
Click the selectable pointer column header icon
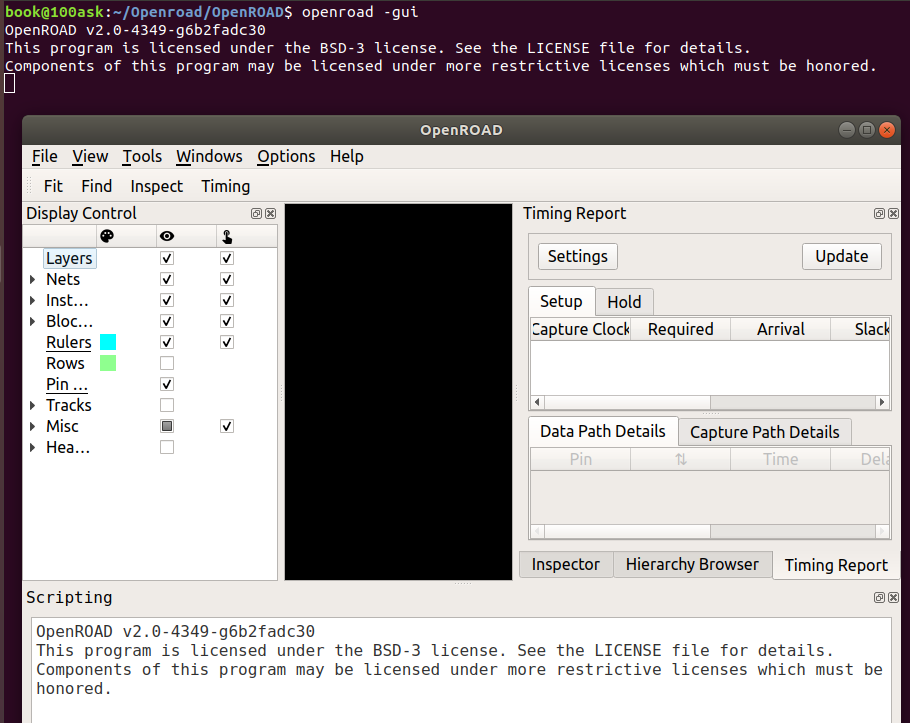pos(227,236)
